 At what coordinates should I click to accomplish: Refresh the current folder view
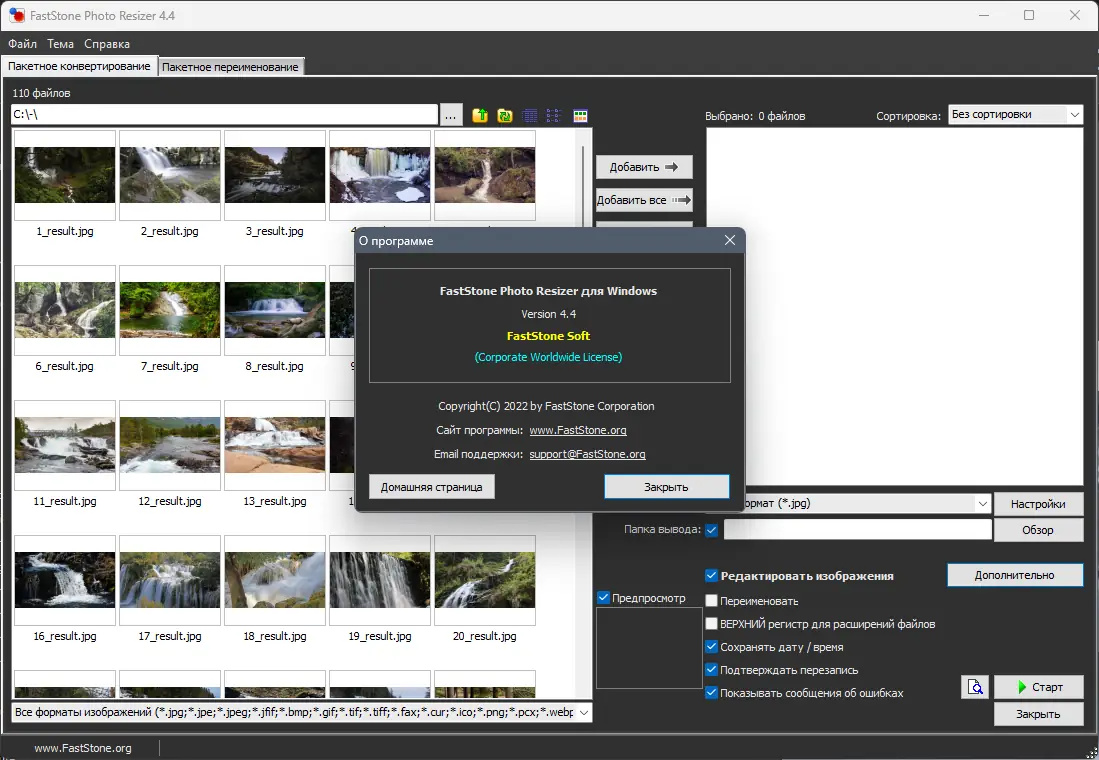503,115
